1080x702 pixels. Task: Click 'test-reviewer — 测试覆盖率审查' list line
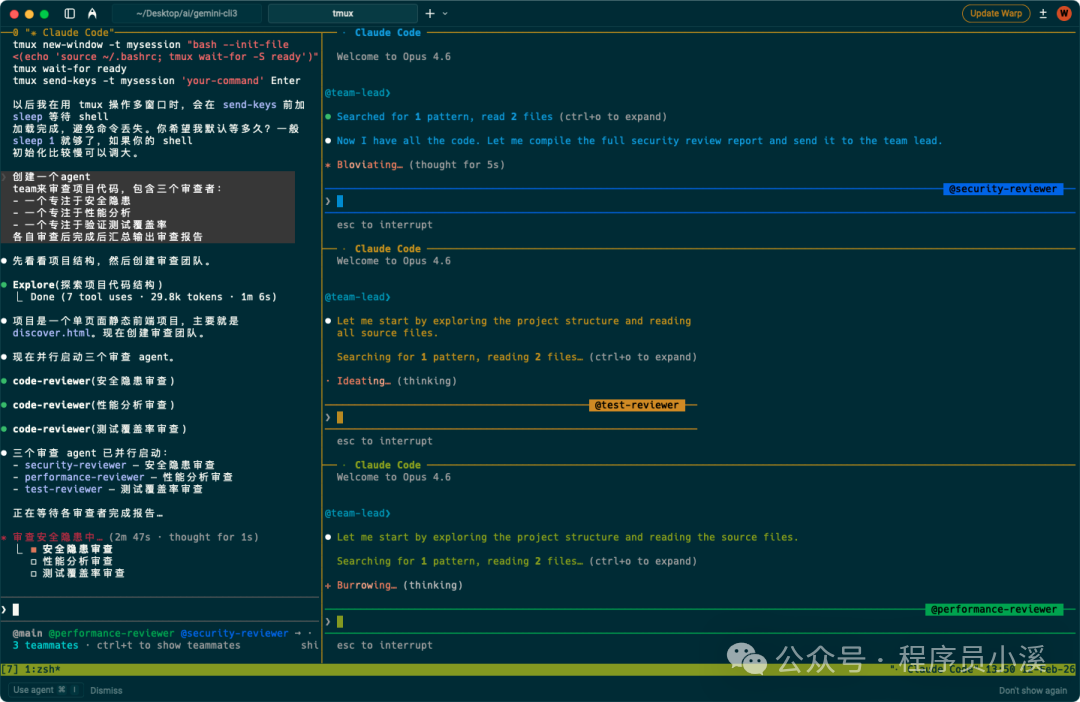tap(114, 489)
